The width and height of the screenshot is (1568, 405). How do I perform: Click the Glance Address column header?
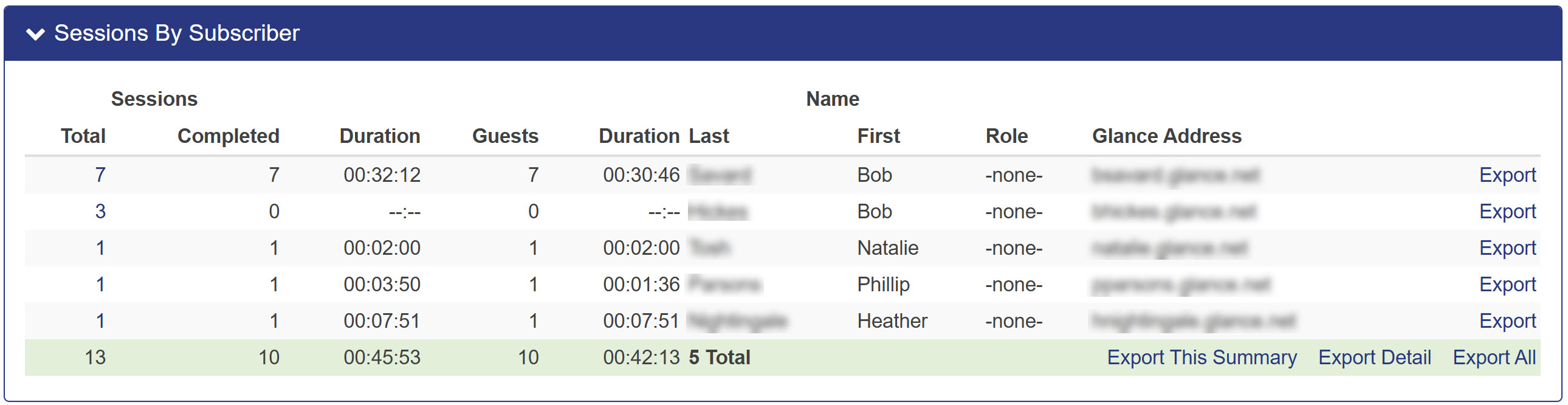pyautogui.click(x=1166, y=136)
